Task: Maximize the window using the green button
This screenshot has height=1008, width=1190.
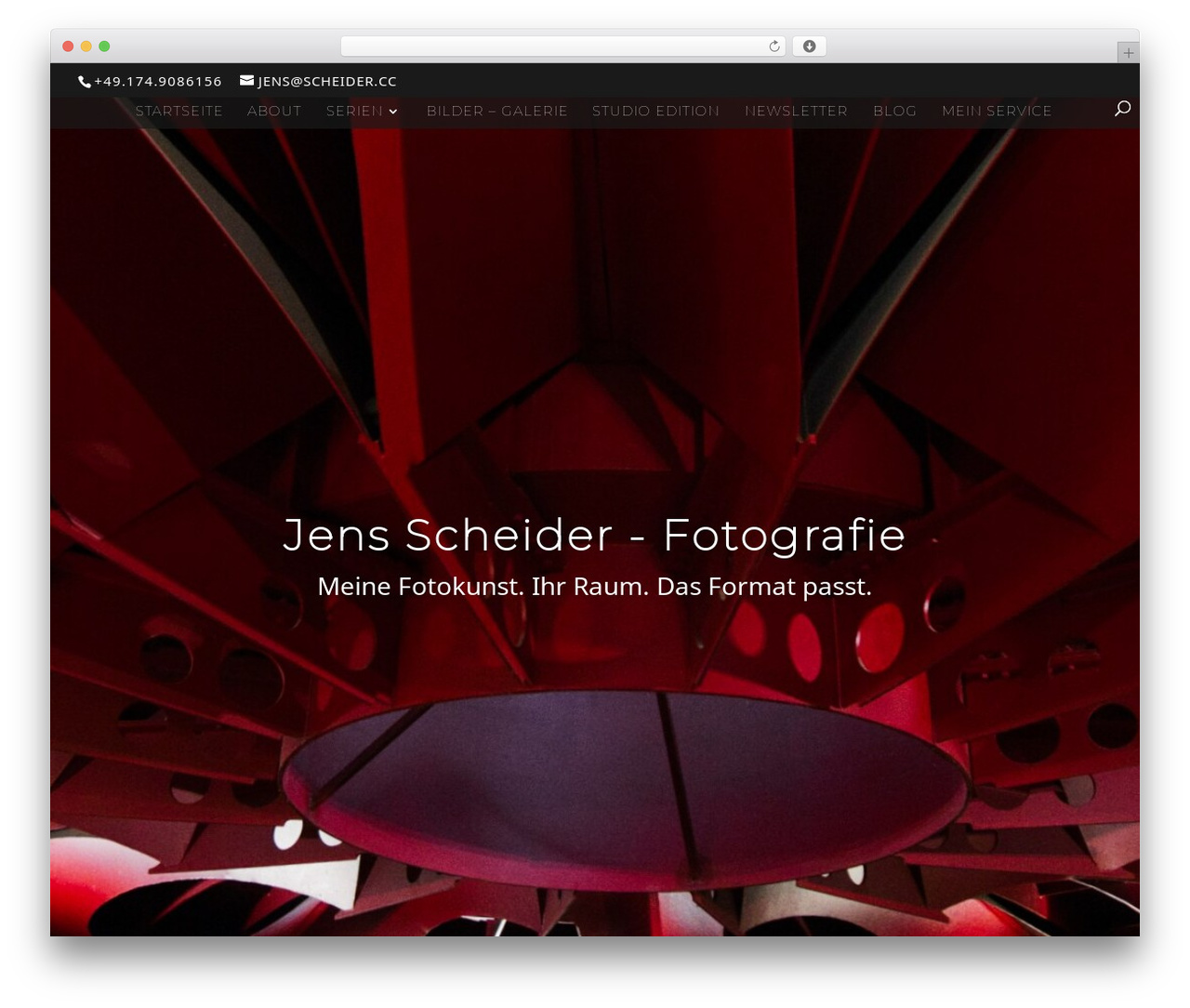Action: (x=104, y=46)
